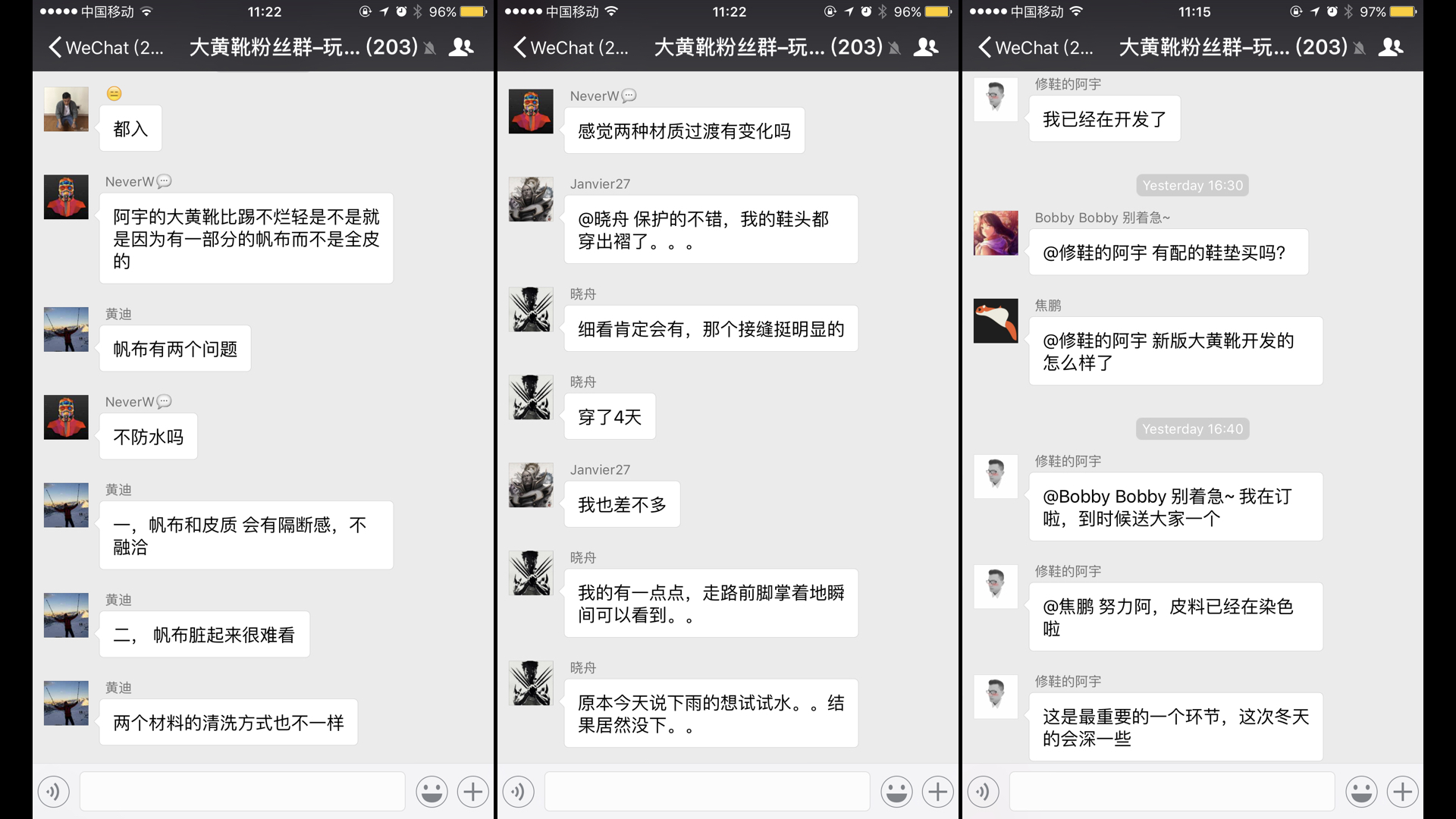Go back to WeChat list in left panel
The width and height of the screenshot is (1456, 819).
pos(105,47)
